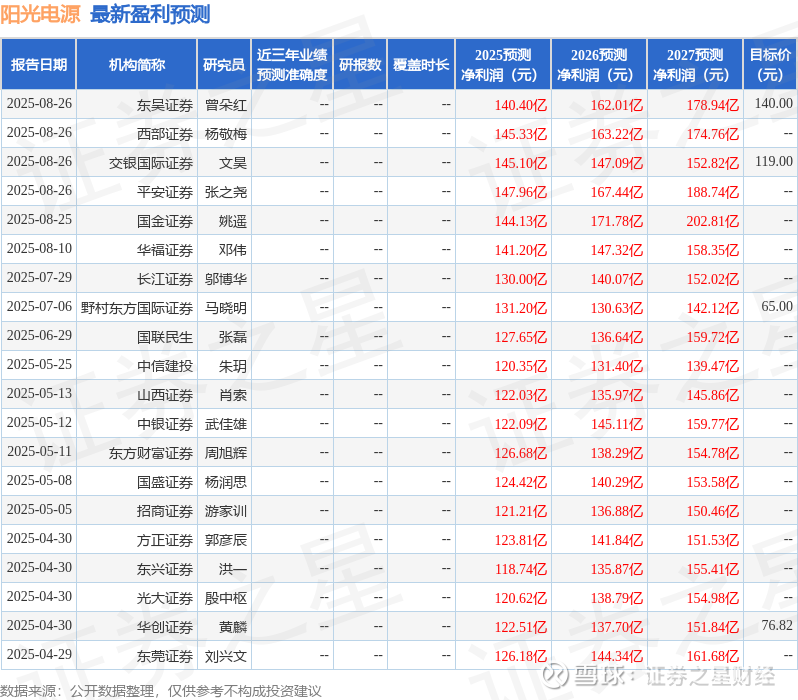Click the 研报数 column header
The width and height of the screenshot is (798, 700).
(360, 65)
